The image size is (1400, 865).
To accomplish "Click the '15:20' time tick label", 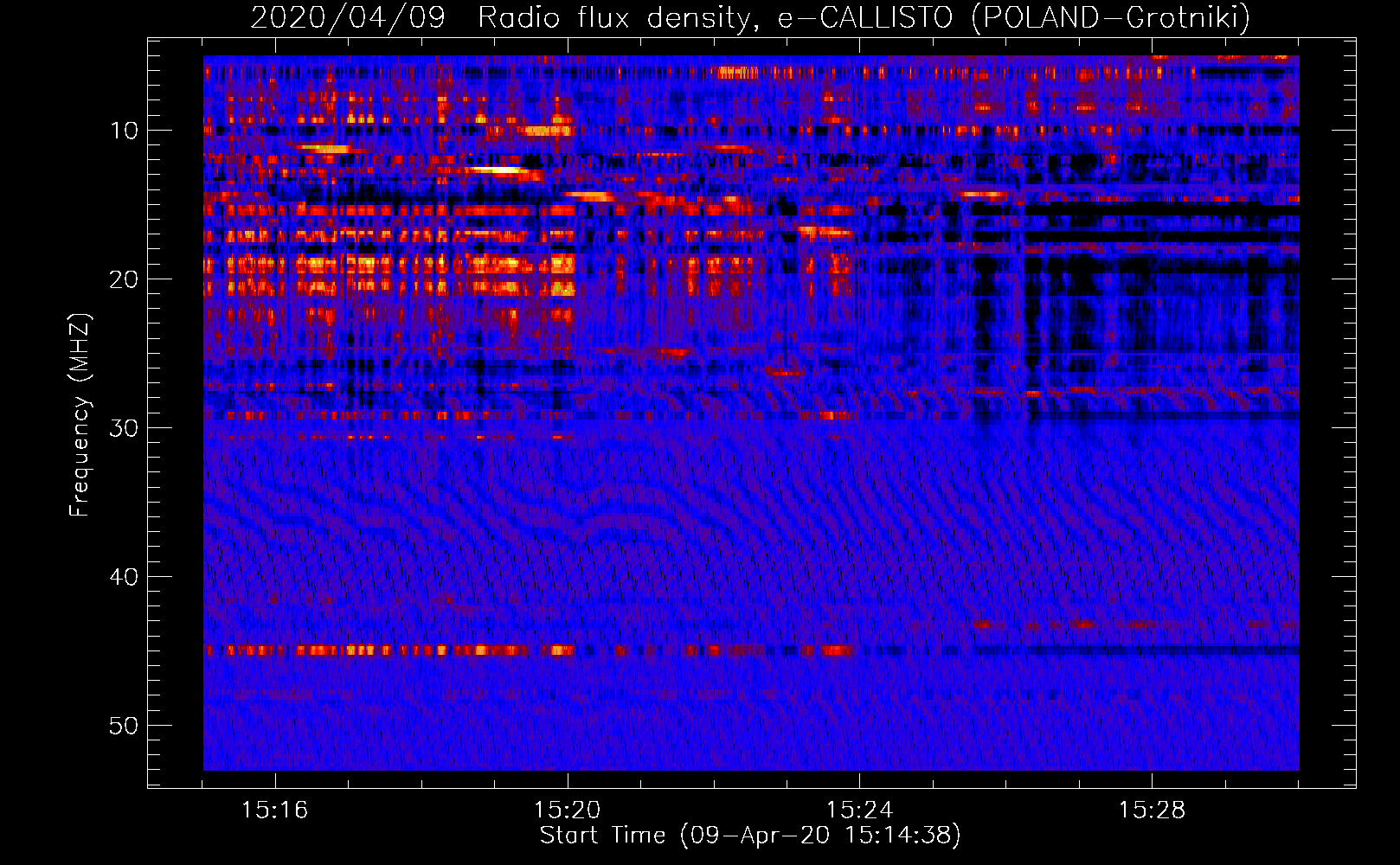I will click(567, 811).
